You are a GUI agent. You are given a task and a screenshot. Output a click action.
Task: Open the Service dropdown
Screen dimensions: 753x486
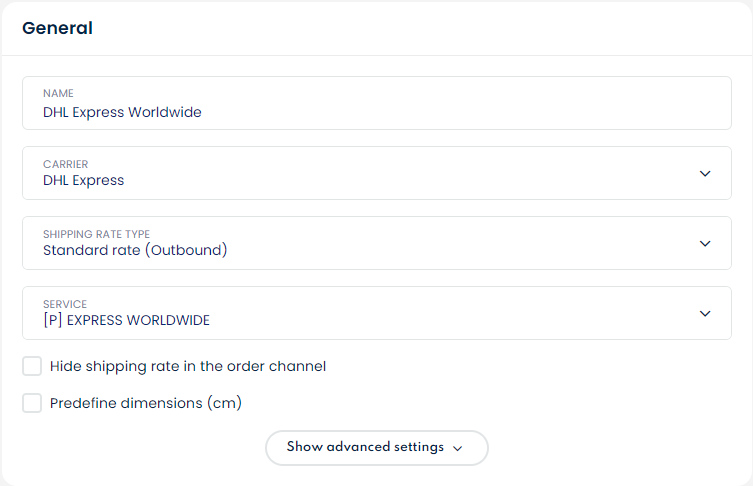point(376,313)
